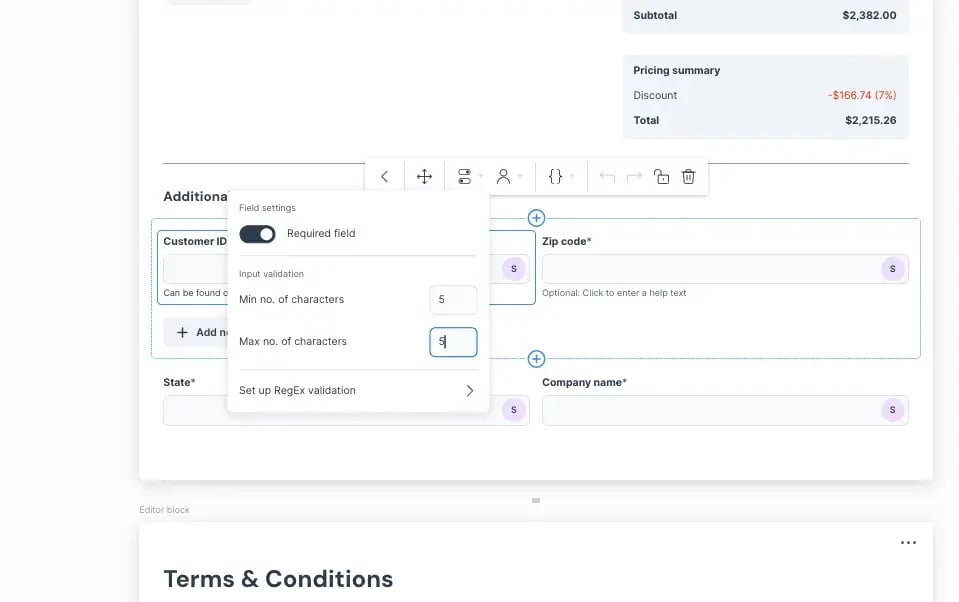
Task: Expand dropdown arrow beside field settings icon
Action: (x=481, y=177)
